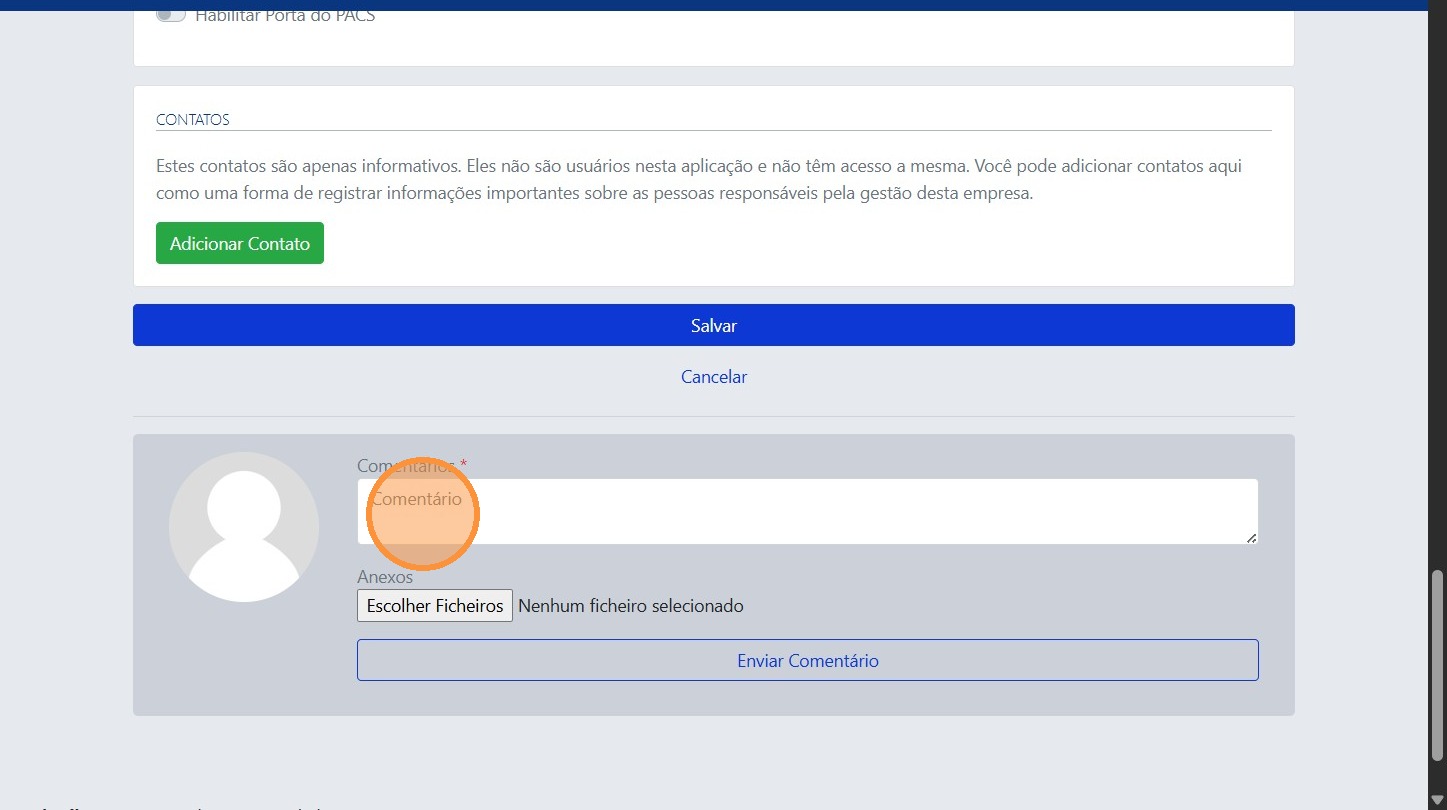The width and height of the screenshot is (1447, 810).
Task: Click the vertical scrollbar thumb
Action: pyautogui.click(x=1437, y=665)
